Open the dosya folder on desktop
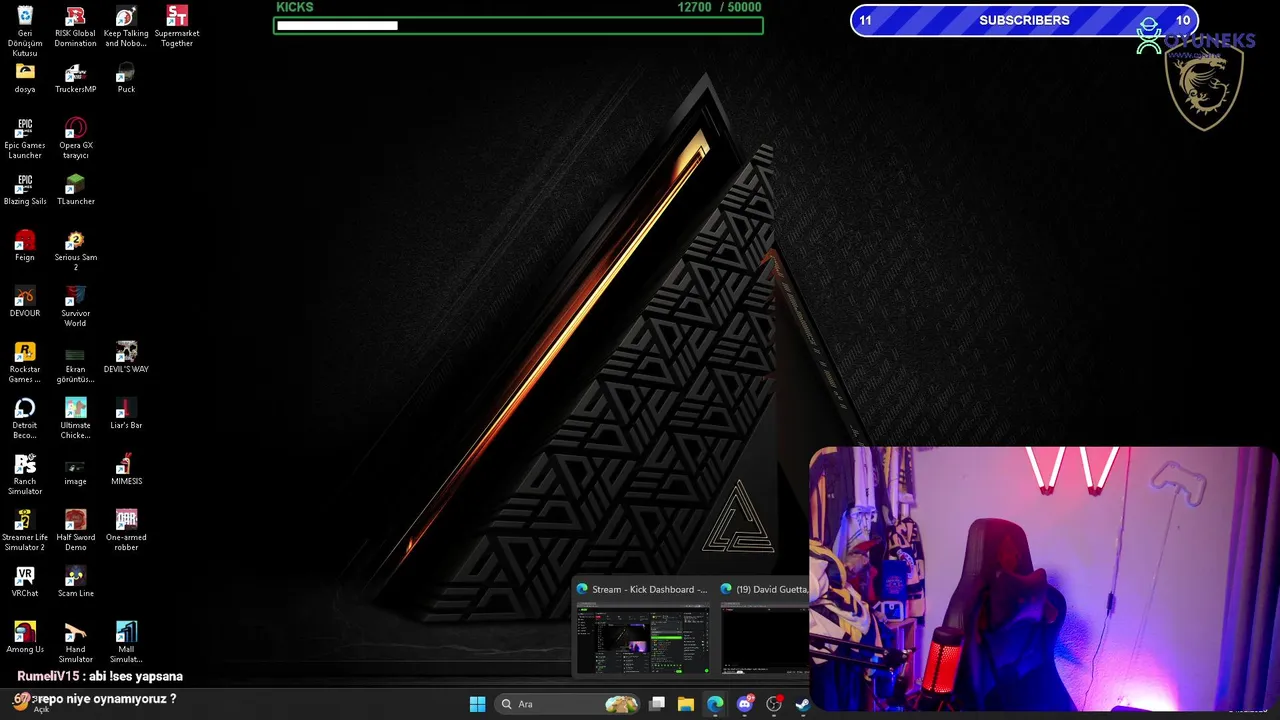1280x720 pixels. (x=25, y=78)
